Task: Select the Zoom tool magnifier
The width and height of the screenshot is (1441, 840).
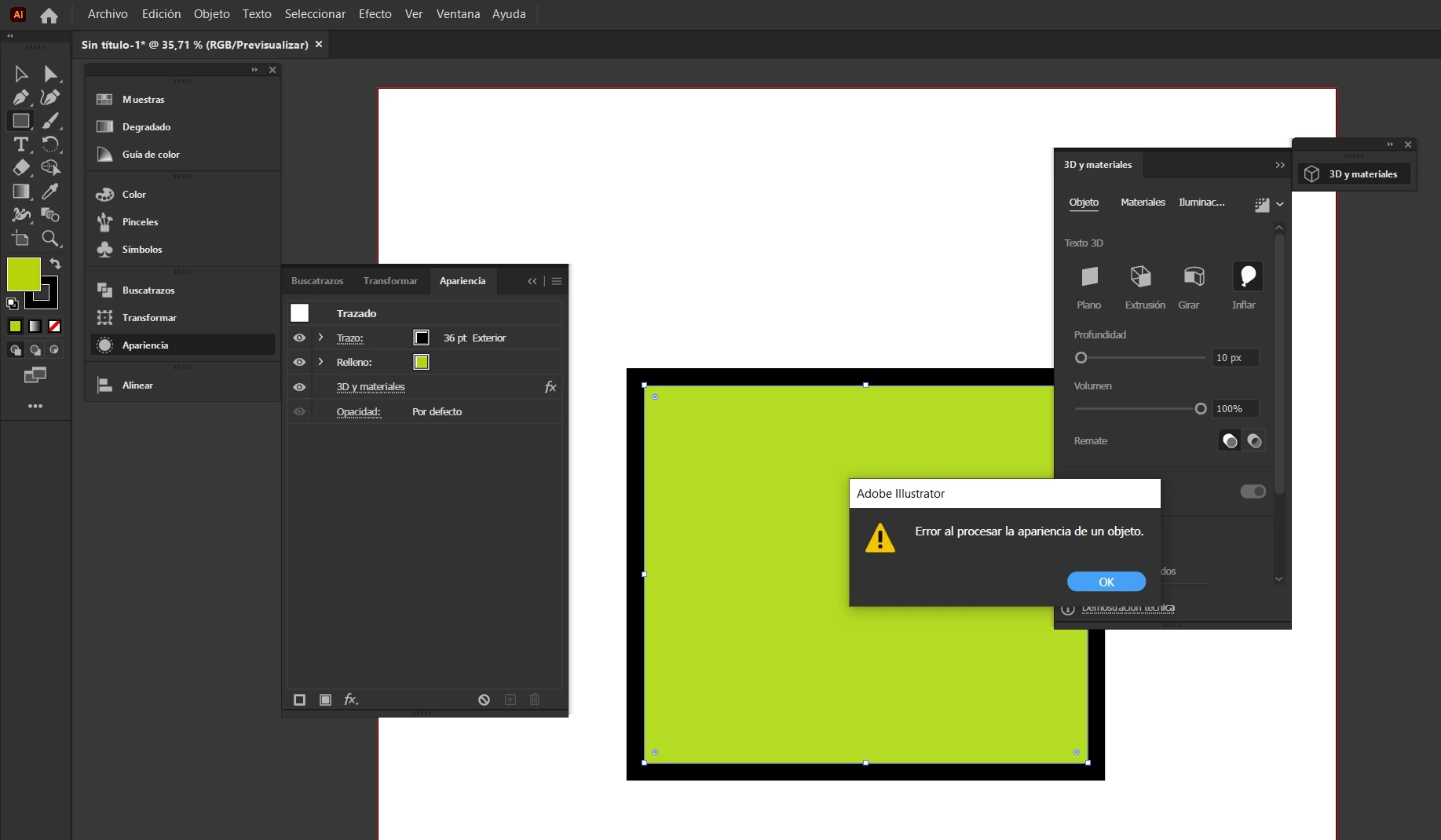Action: (x=50, y=239)
